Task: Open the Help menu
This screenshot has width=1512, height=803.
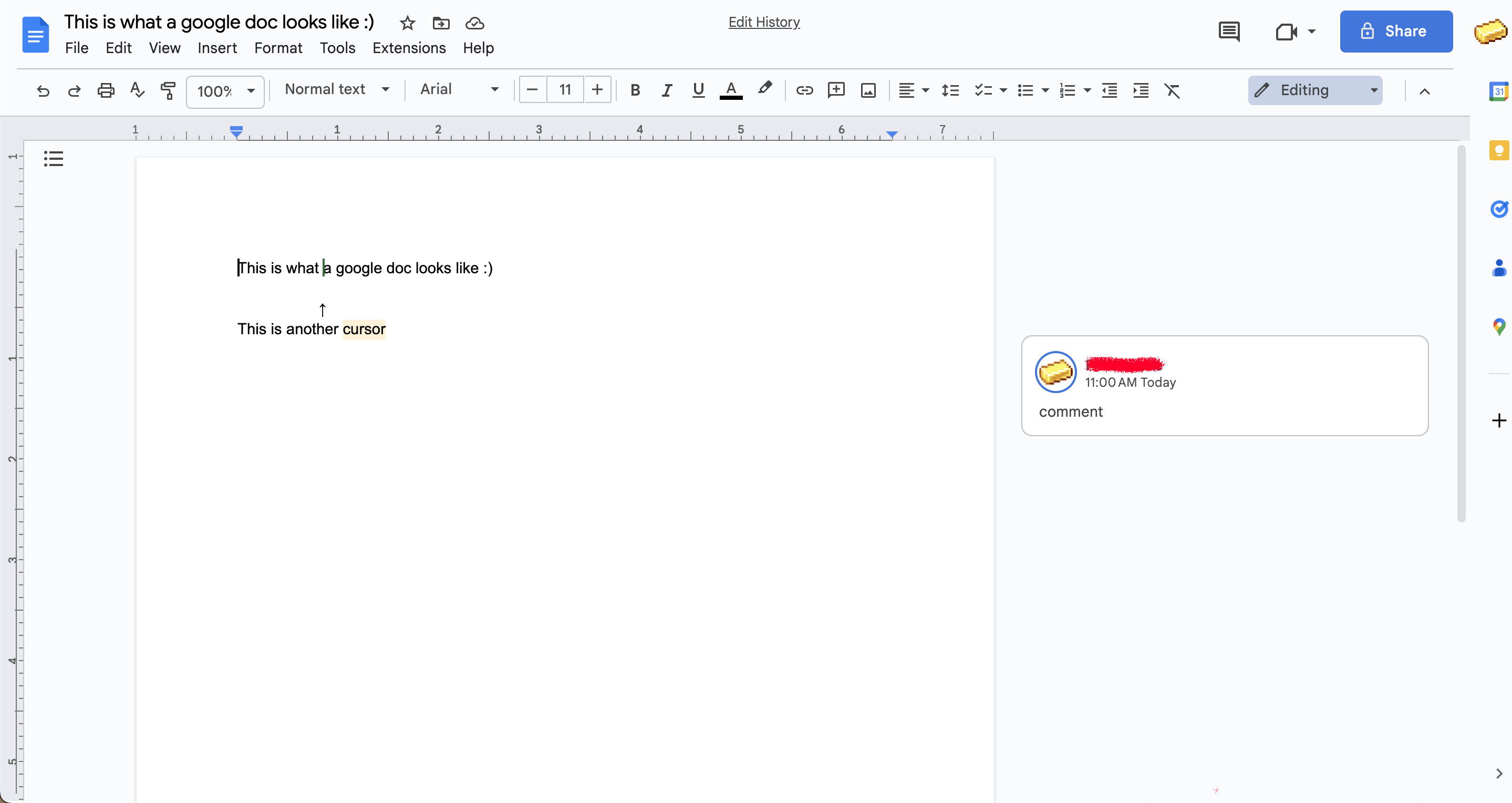Action: 479,48
